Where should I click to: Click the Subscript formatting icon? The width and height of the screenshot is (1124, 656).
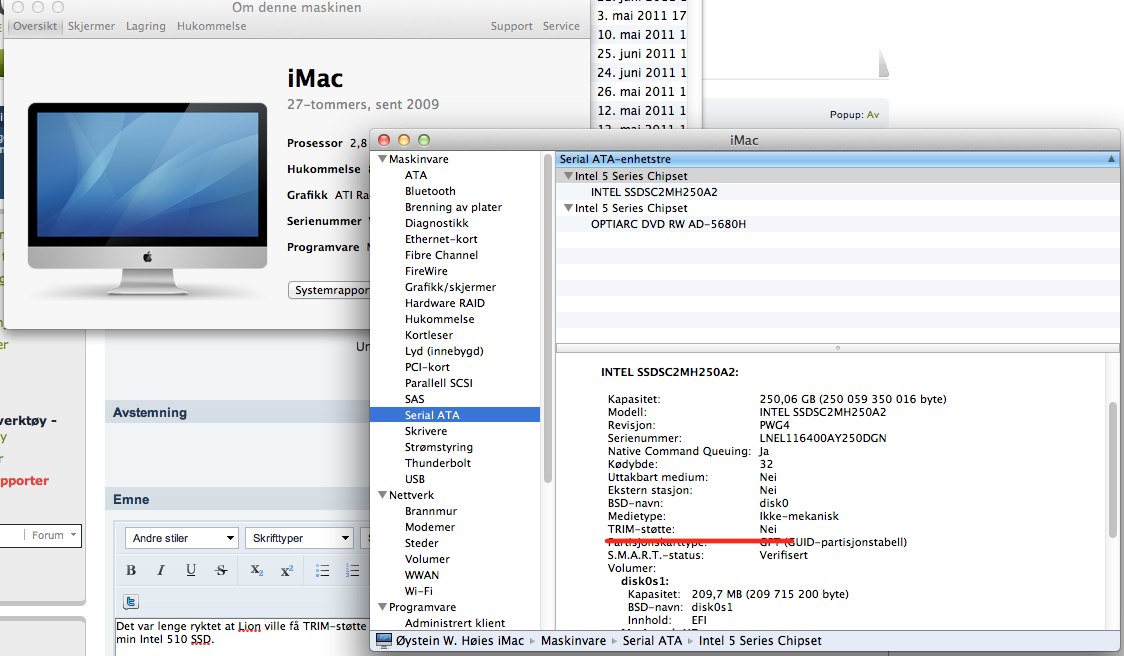257,570
